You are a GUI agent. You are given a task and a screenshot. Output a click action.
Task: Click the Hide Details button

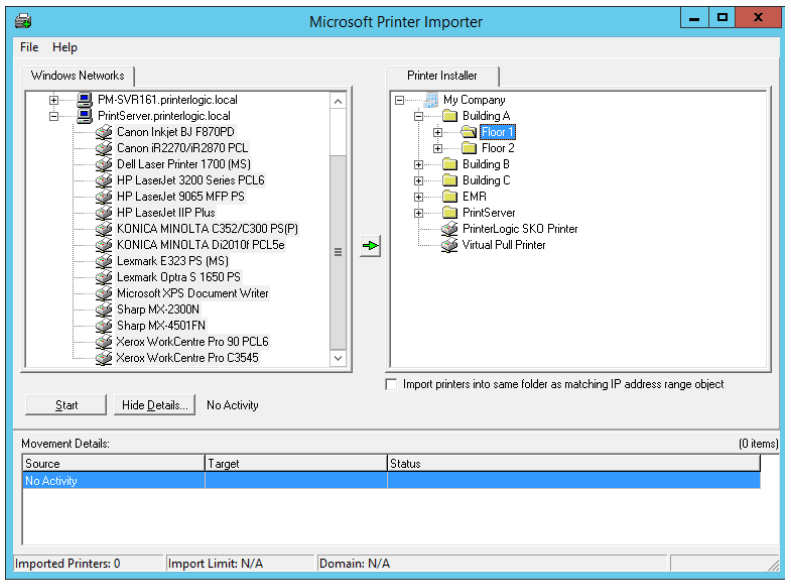pyautogui.click(x=154, y=405)
